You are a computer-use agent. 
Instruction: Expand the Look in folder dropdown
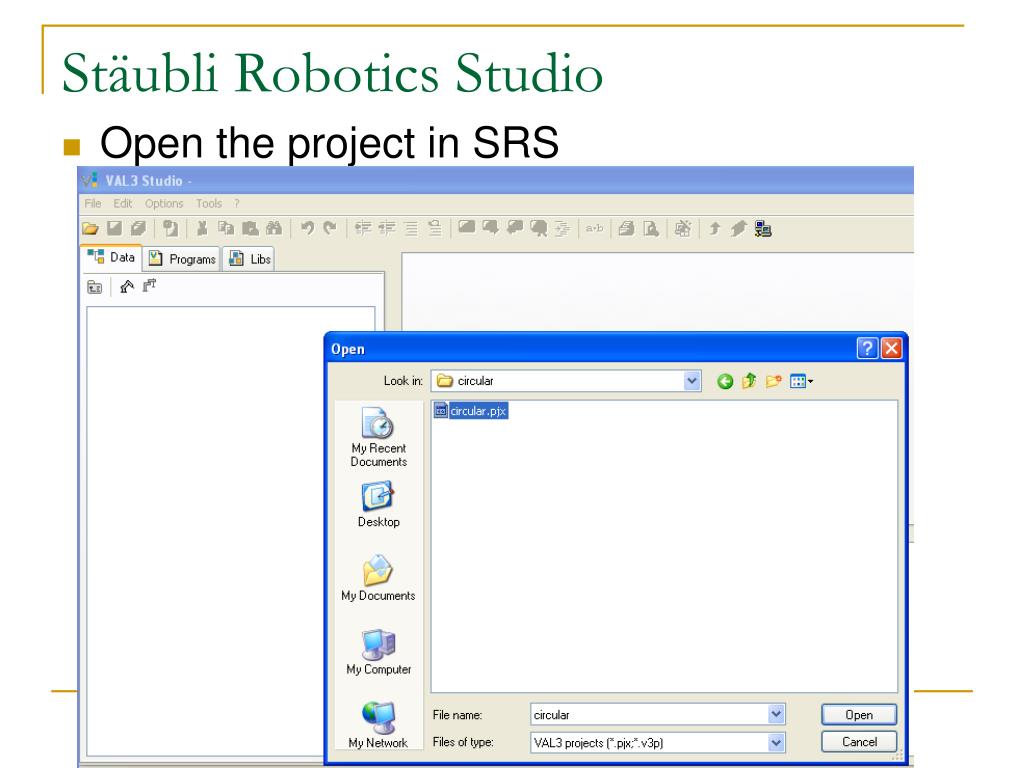pos(692,381)
